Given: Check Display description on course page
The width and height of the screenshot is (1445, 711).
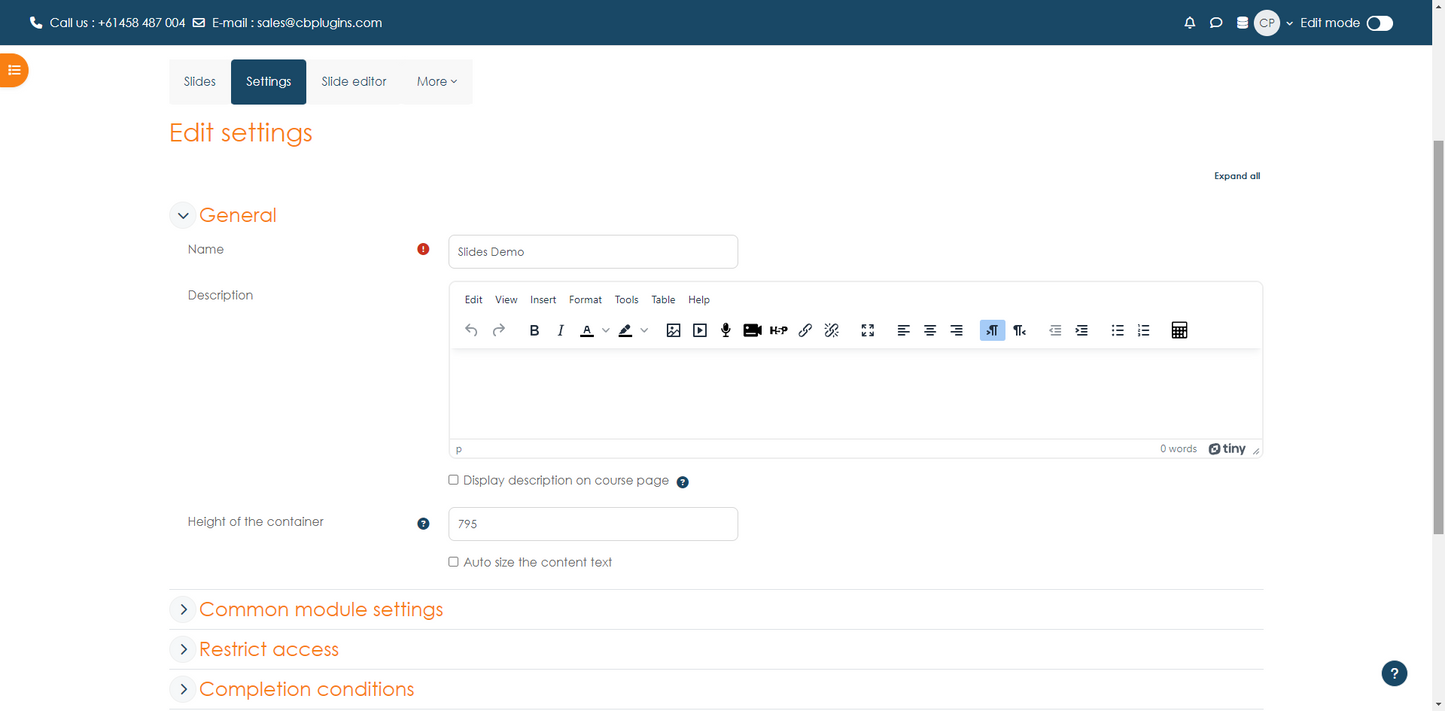Looking at the screenshot, I should (454, 480).
